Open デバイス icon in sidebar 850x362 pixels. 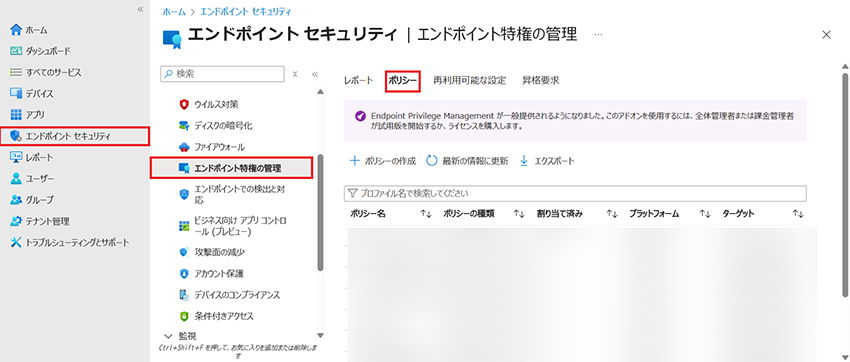16,93
